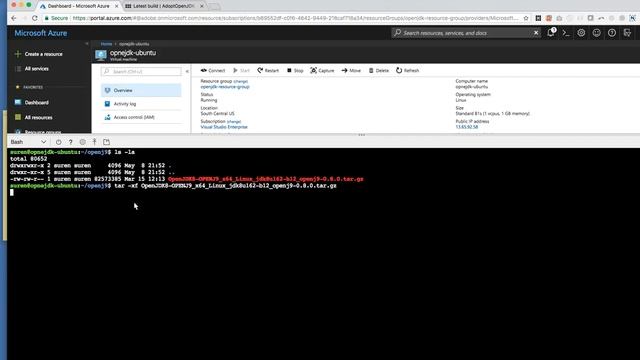Click Move in VM toolbar
The image size is (640, 360).
point(351,71)
